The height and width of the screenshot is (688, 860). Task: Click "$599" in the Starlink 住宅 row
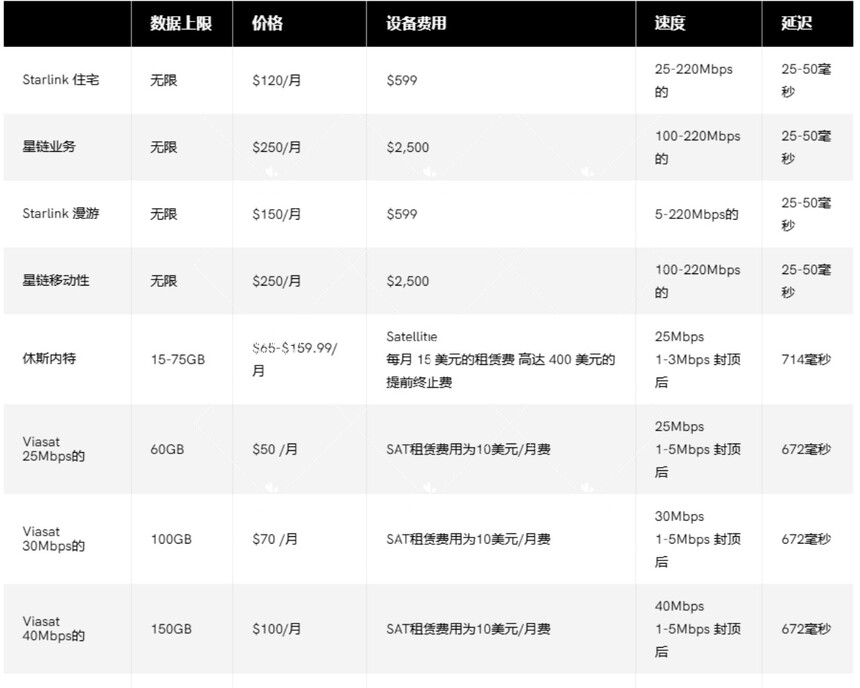tap(401, 81)
